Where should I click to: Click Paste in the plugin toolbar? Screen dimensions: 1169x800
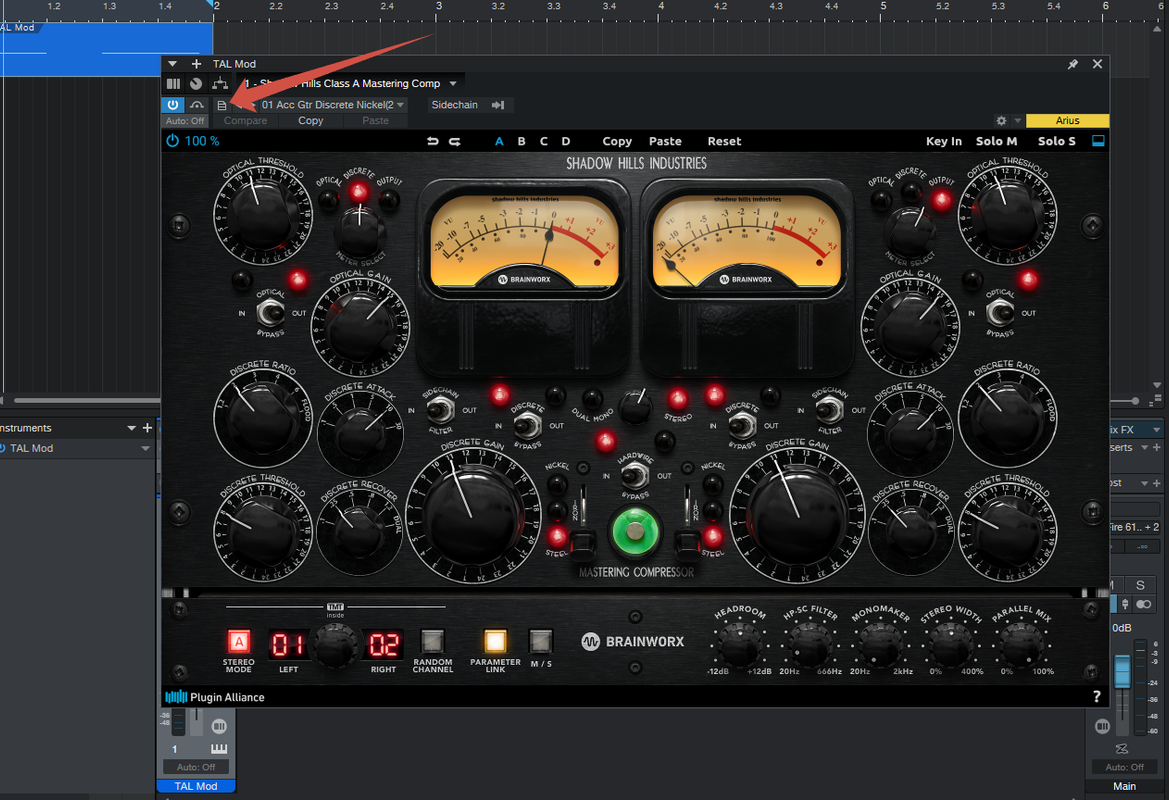pos(665,141)
